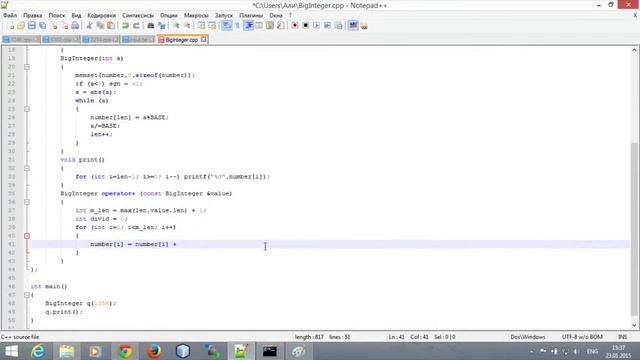Viewport: 640px width, 360px height.
Task: Click the last toolbar icon after ABC
Action: tap(364, 26)
